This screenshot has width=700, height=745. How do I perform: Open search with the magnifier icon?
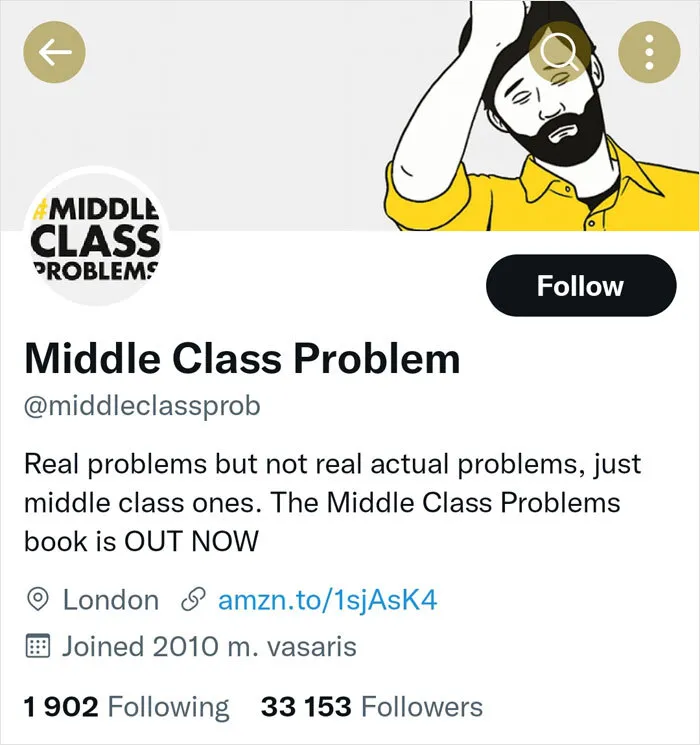[x=560, y=52]
